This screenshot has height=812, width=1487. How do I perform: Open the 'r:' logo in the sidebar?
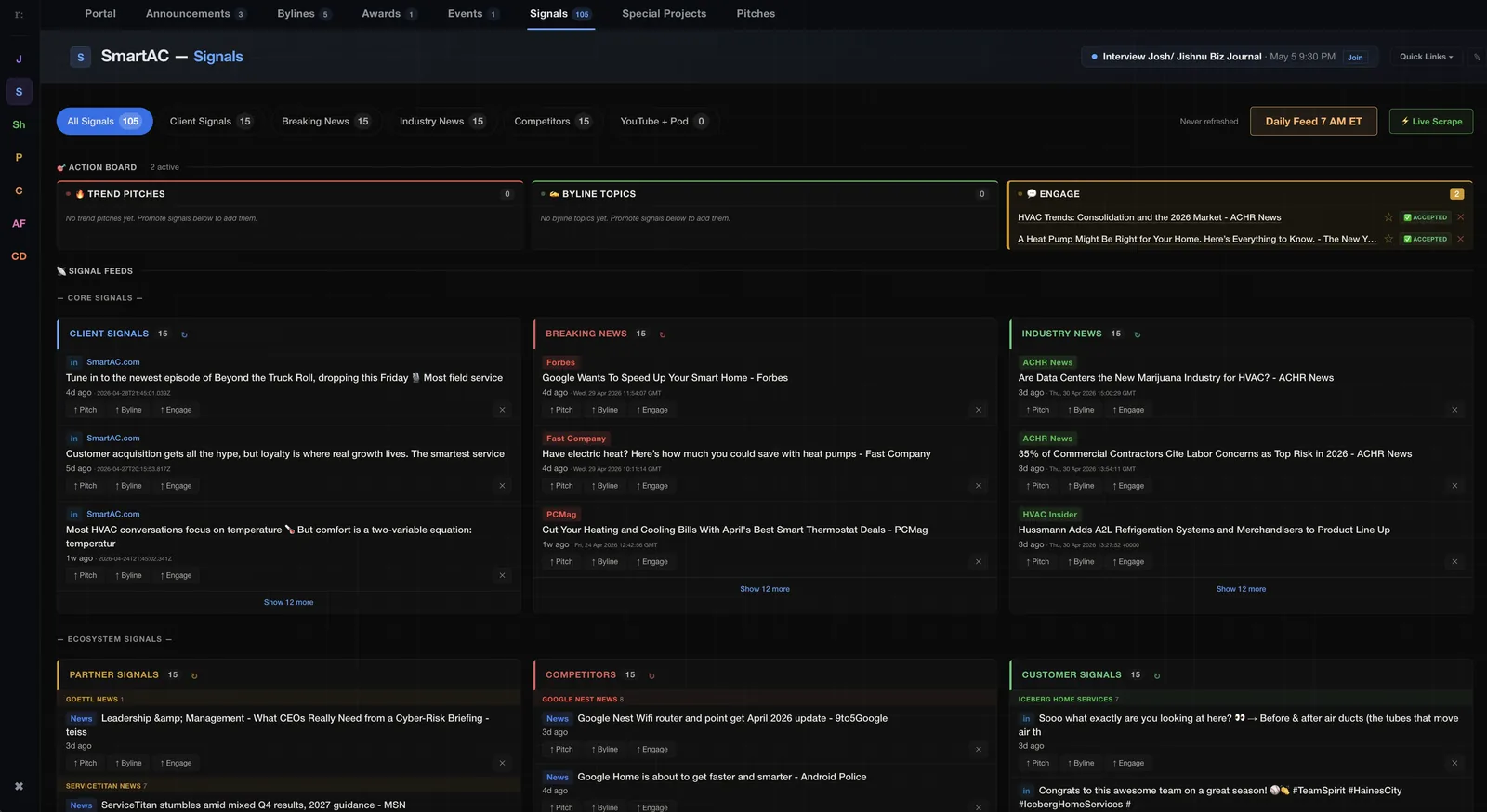pos(19,14)
